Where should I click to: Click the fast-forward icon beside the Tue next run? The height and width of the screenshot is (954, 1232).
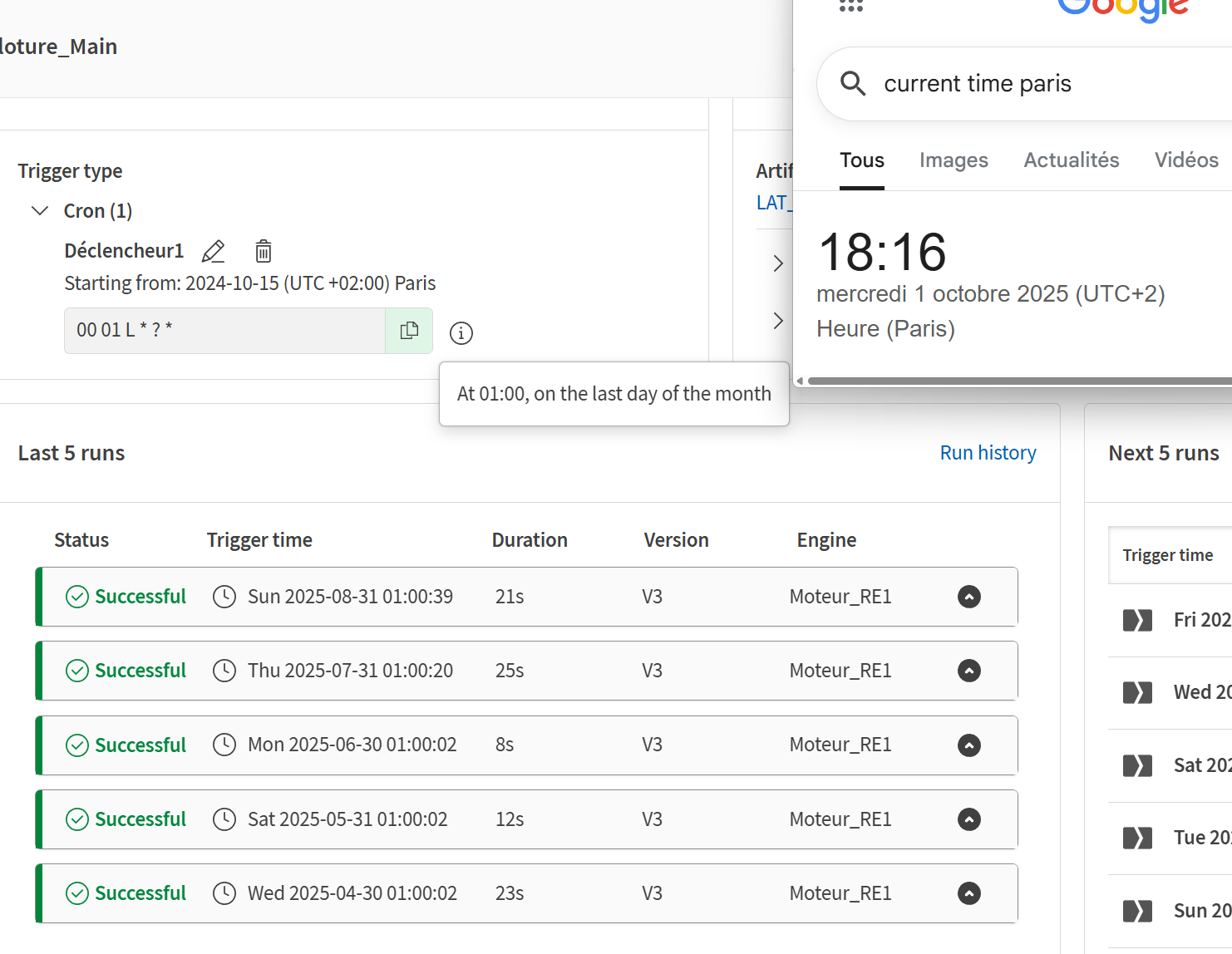[1136, 838]
